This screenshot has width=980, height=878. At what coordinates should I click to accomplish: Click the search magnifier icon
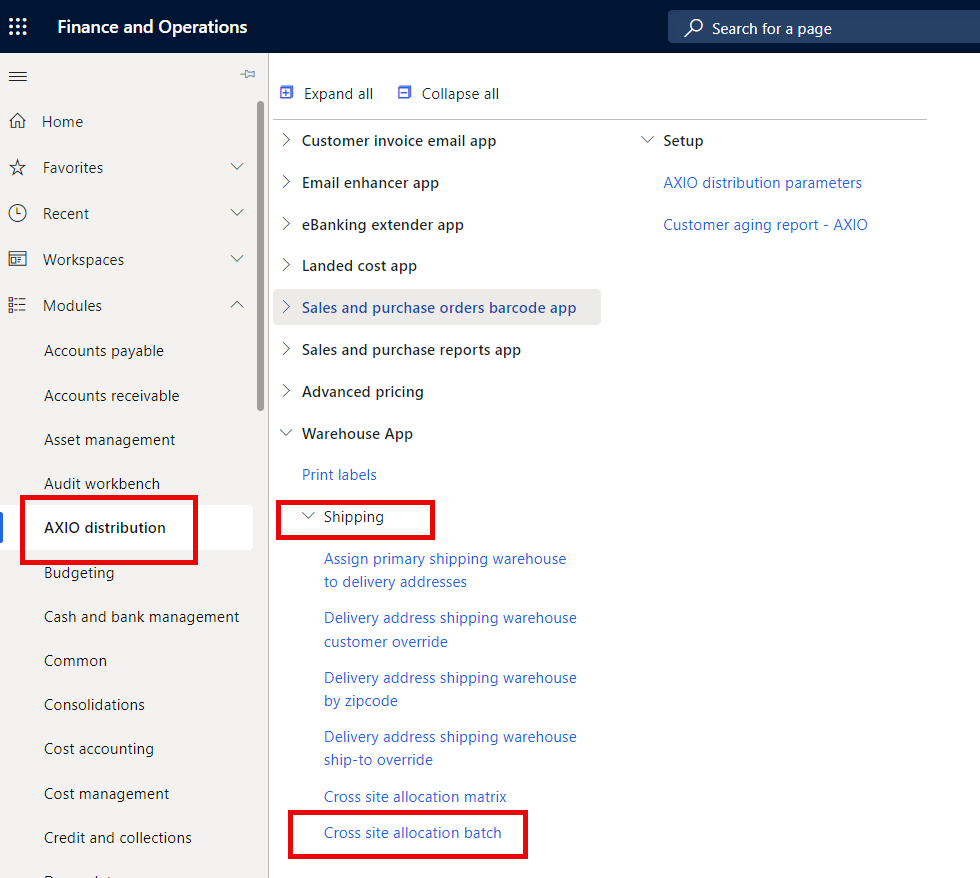(694, 27)
